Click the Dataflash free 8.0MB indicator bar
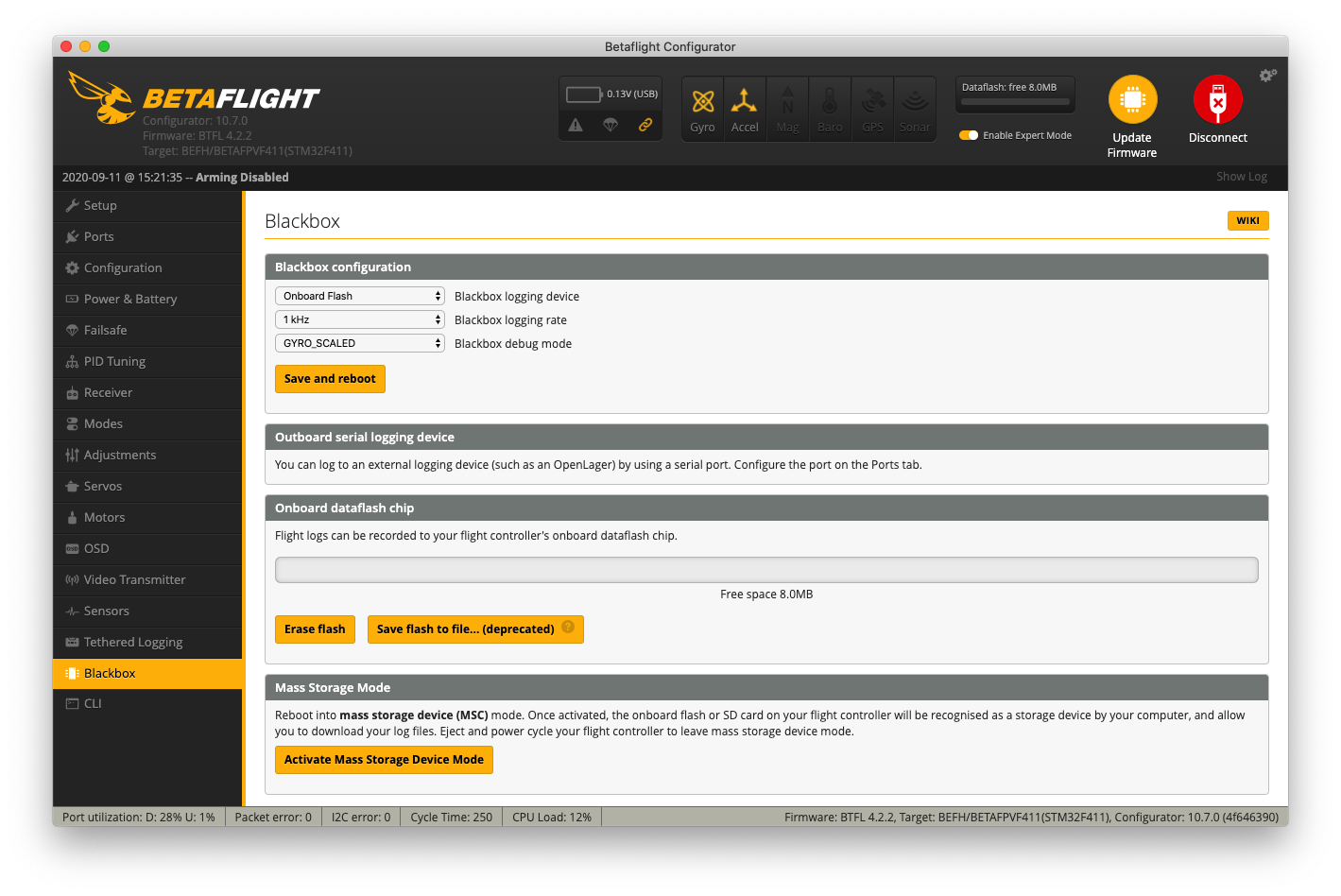 [1015, 101]
